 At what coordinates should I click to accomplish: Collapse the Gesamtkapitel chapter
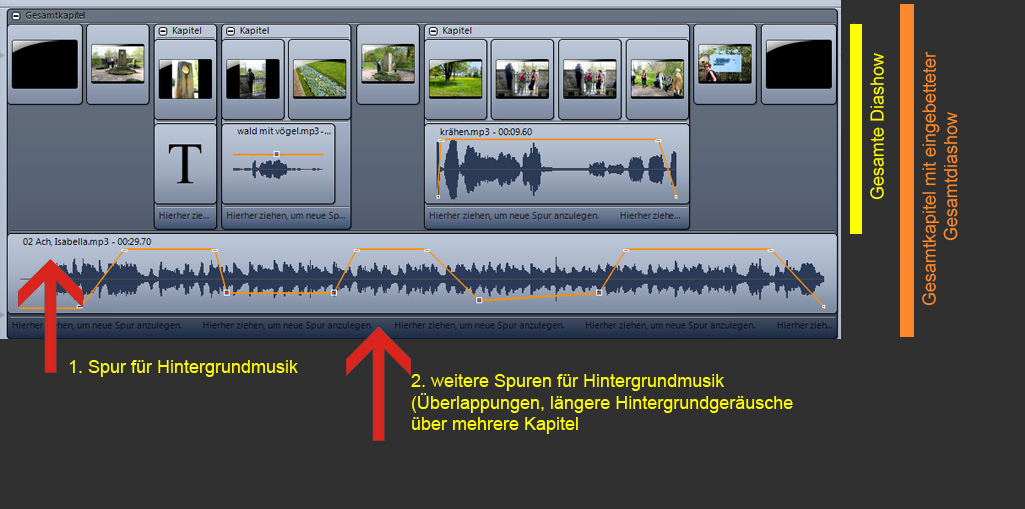tap(15, 16)
